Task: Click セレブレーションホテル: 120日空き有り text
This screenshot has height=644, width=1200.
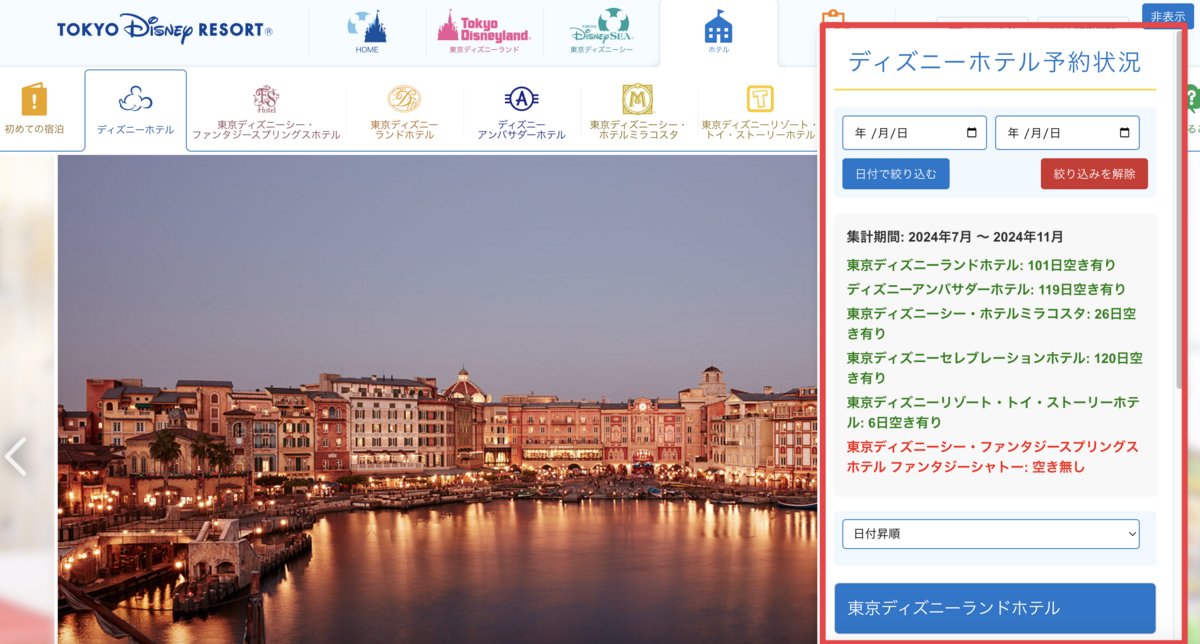Action: click(994, 367)
